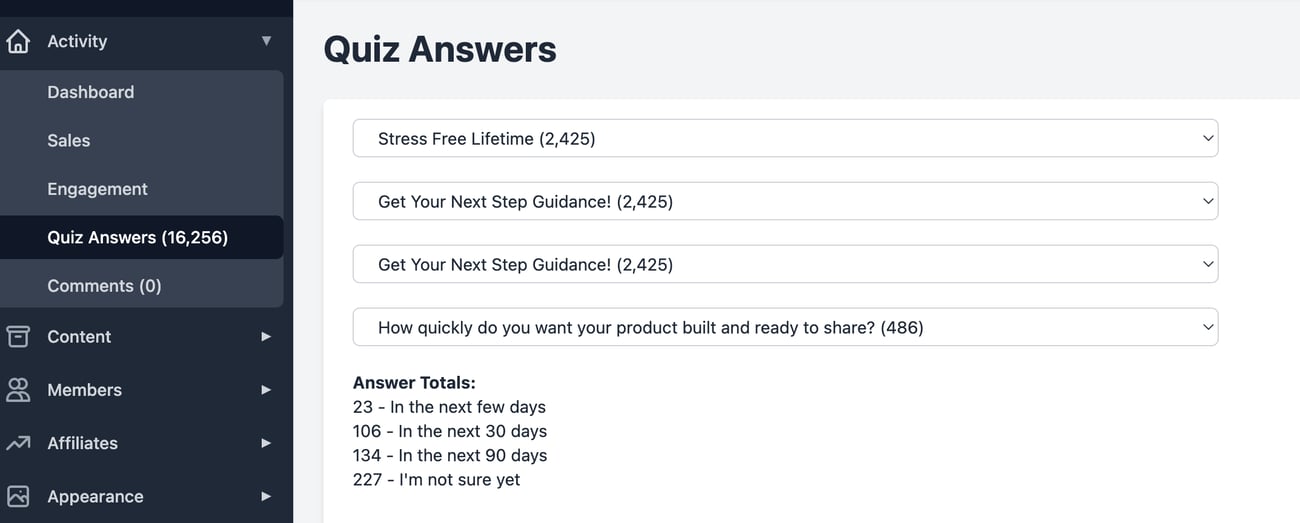
Task: Go to Dashboard in the sidebar
Action: [90, 92]
